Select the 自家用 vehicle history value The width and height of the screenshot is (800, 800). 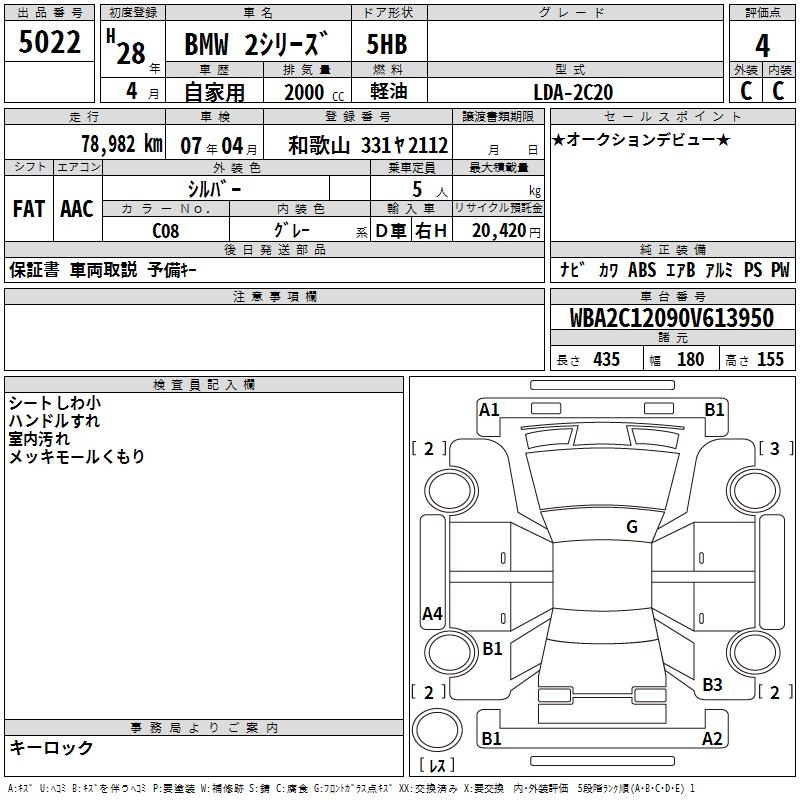pos(214,92)
